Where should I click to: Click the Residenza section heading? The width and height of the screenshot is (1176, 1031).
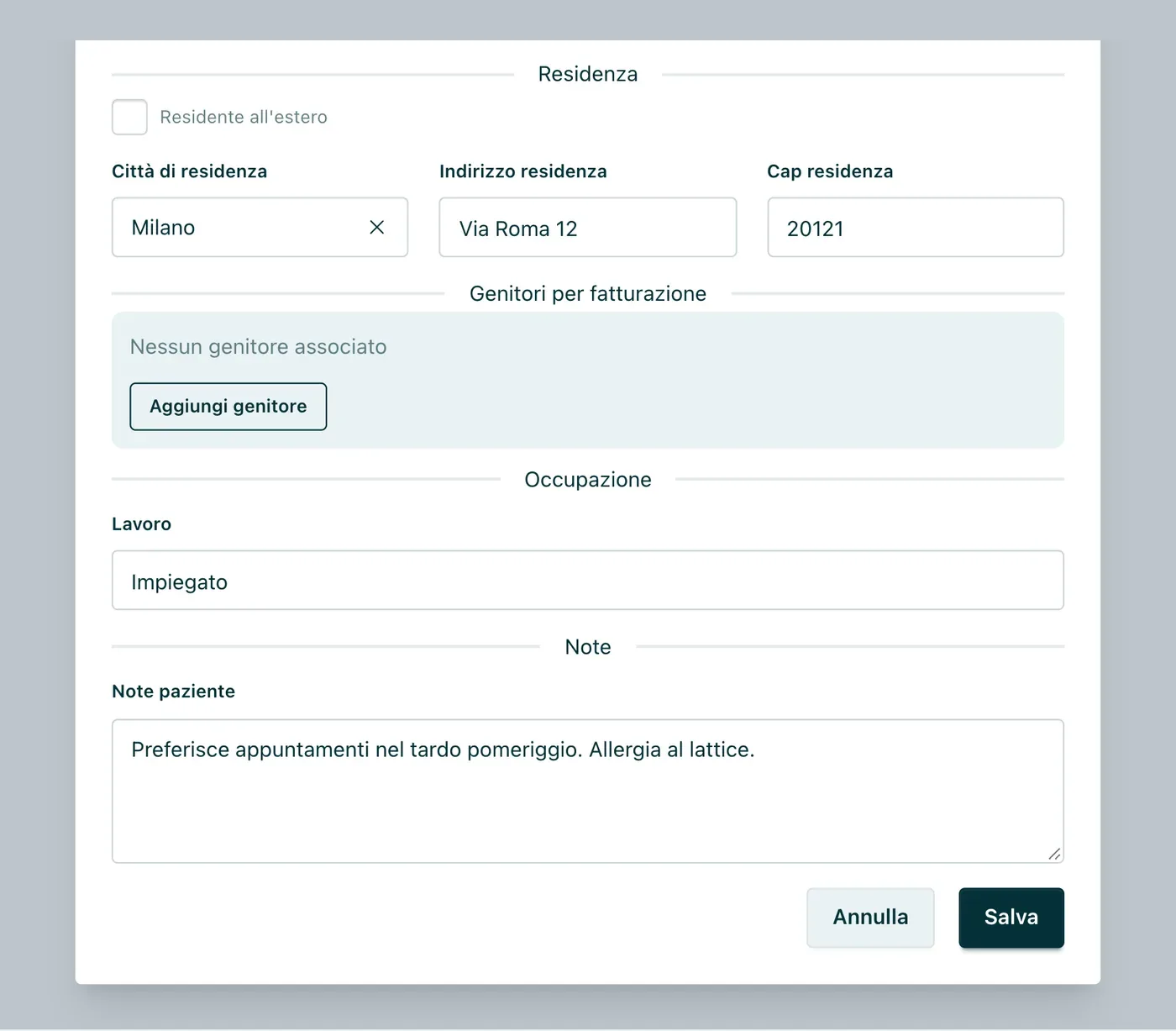(588, 74)
